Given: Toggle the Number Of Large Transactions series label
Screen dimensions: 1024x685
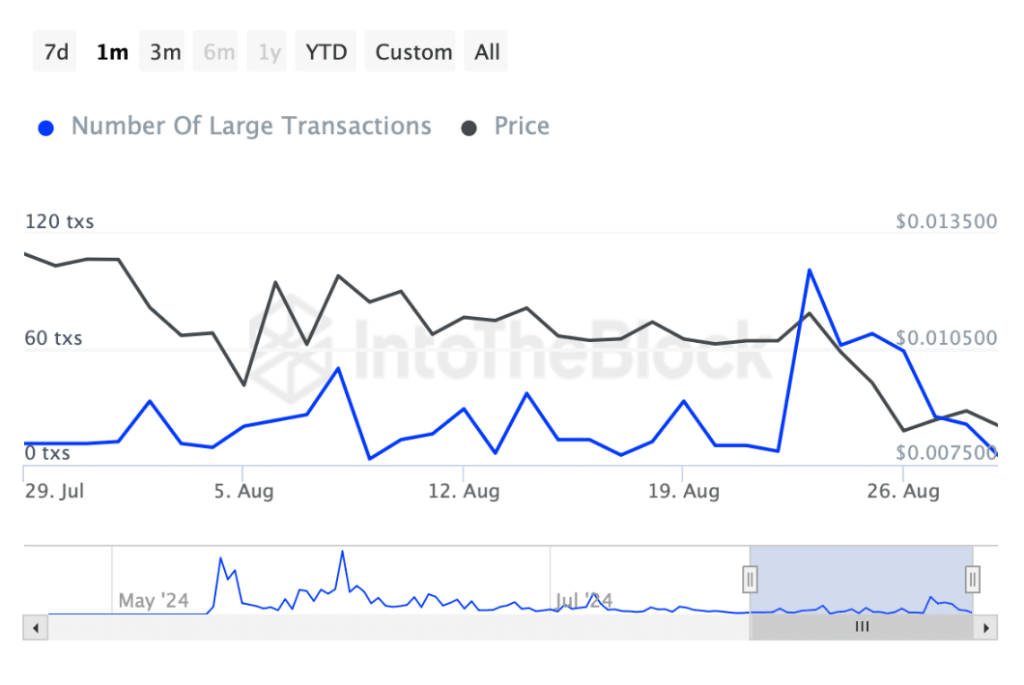Looking at the screenshot, I should (251, 127).
